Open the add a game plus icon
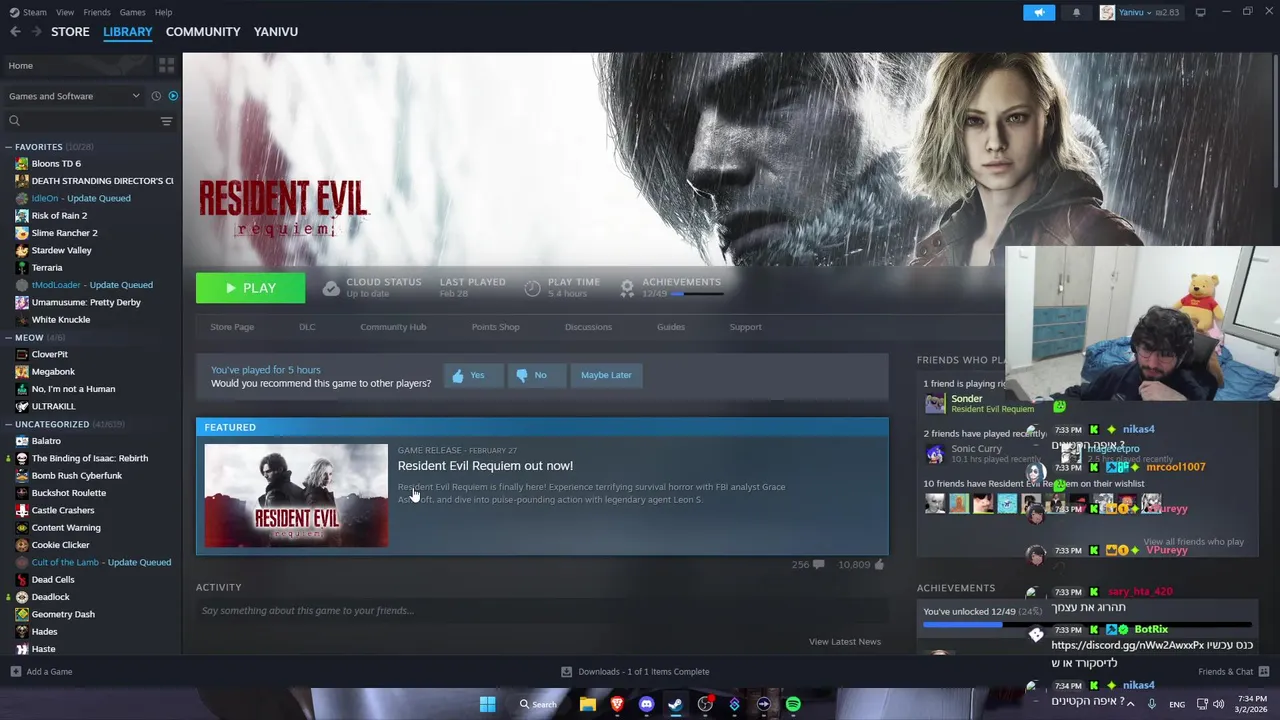Screen dimensions: 1280x720 tap(14, 672)
